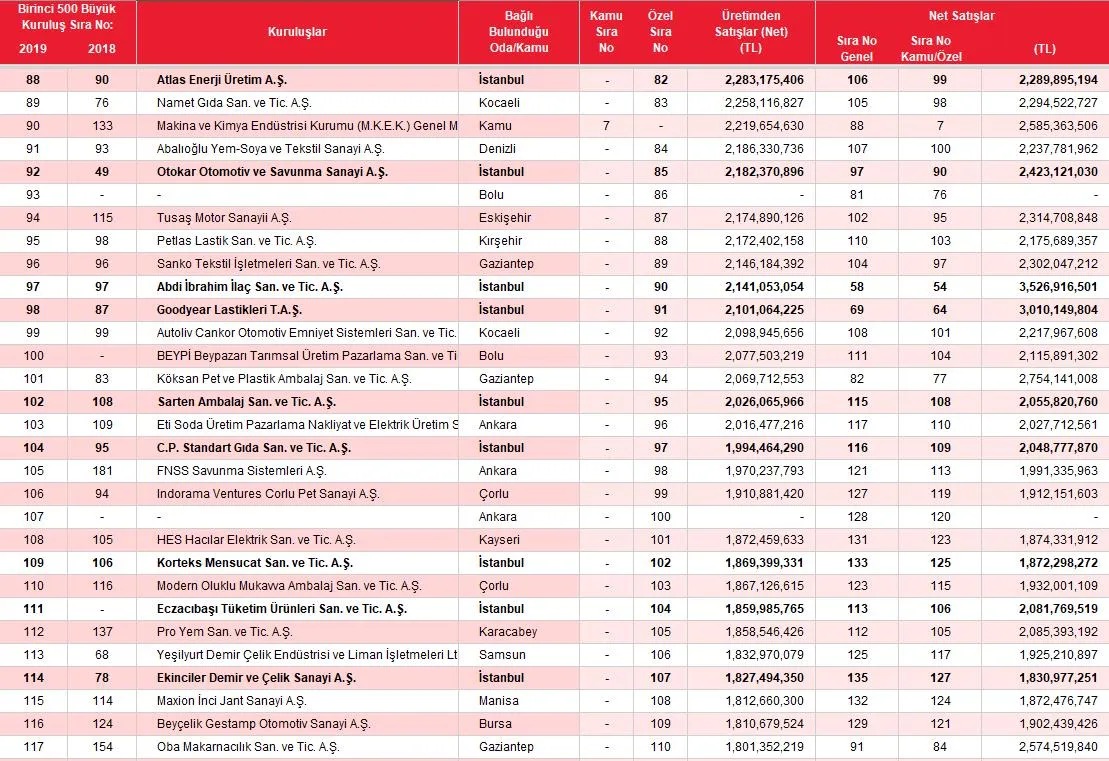
Task: Select Sanko Tekstil İşletmeleri cell
Action: pyautogui.click(x=269, y=264)
